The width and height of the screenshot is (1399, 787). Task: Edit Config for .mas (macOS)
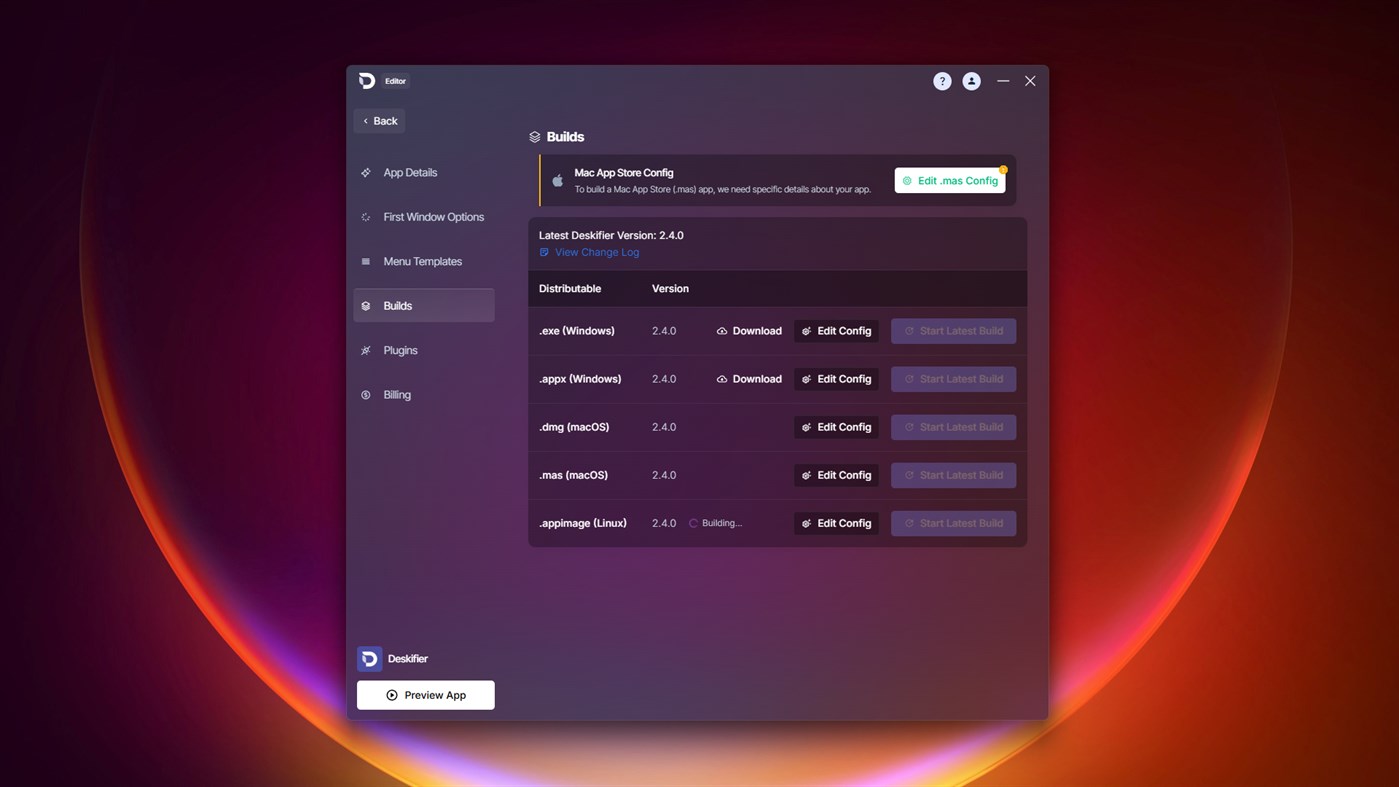click(x=836, y=475)
